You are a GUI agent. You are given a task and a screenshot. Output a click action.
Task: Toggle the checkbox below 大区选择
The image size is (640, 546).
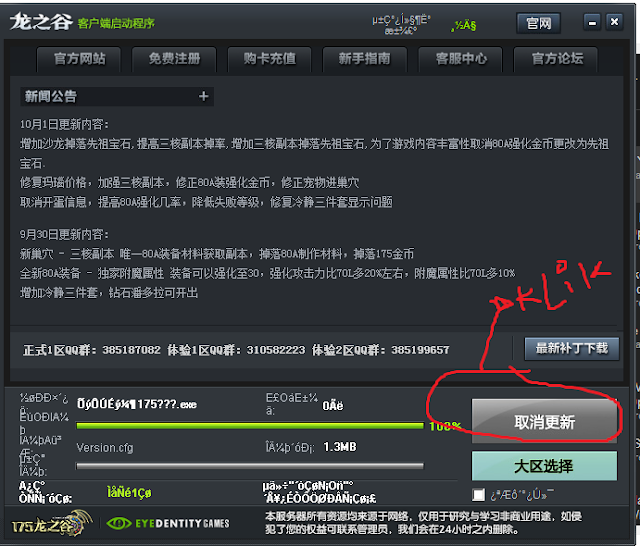(478, 495)
